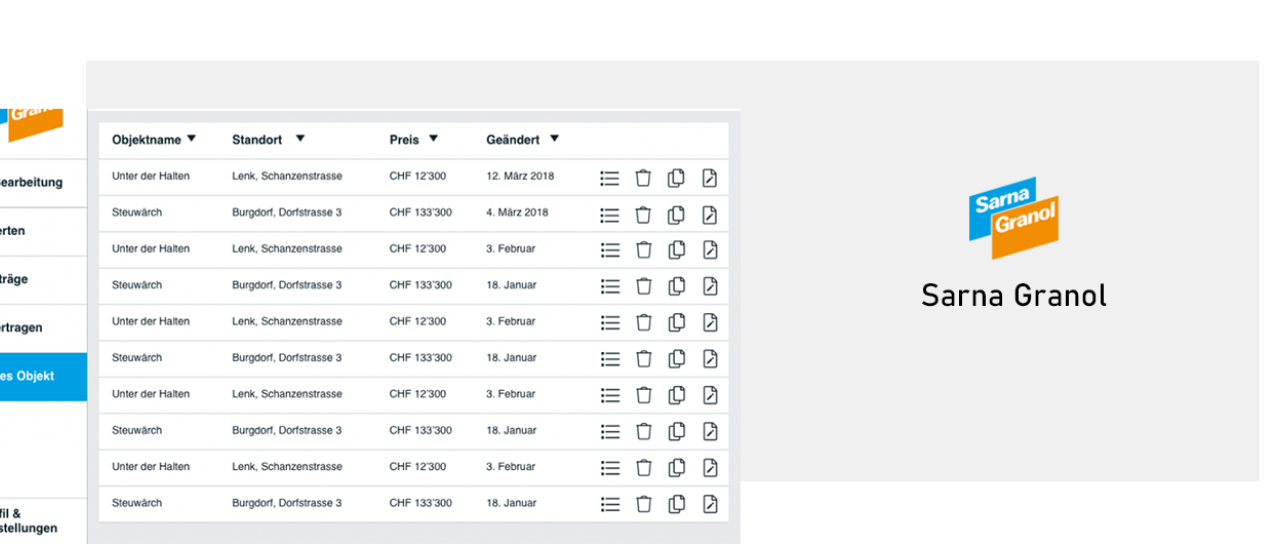Click the large Sarna Granol logo

coord(1014,217)
